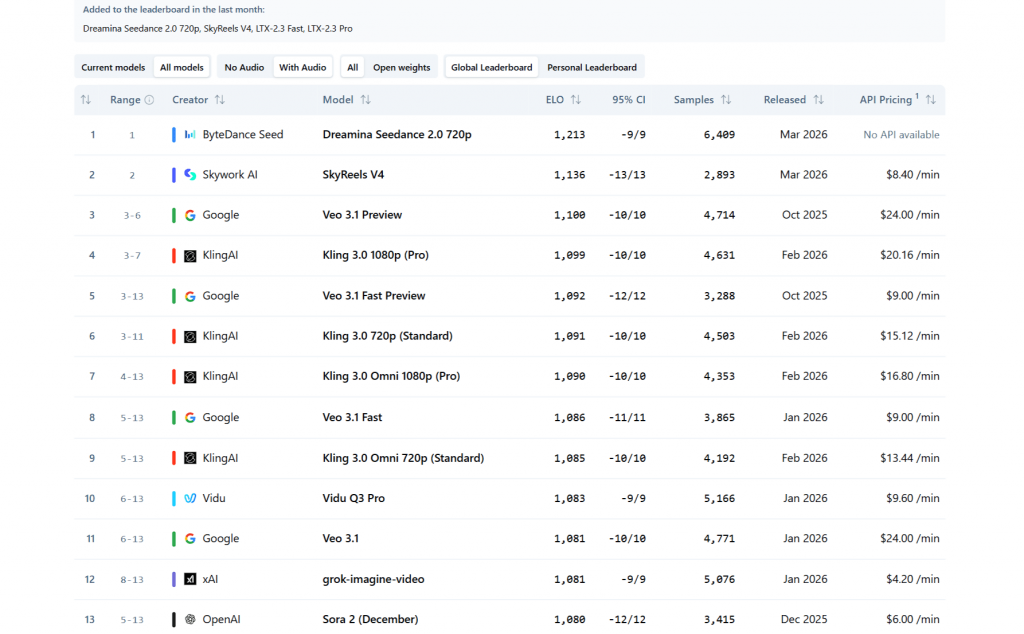1024x634 pixels.
Task: Click the ByteDance Seed logo icon
Action: tap(190, 135)
